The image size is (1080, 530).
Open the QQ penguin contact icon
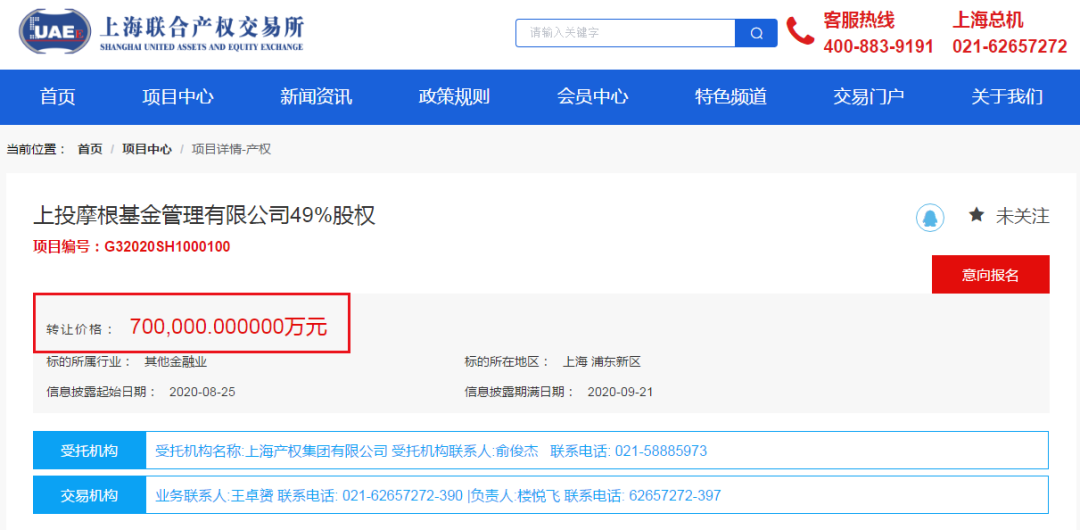[x=929, y=218]
